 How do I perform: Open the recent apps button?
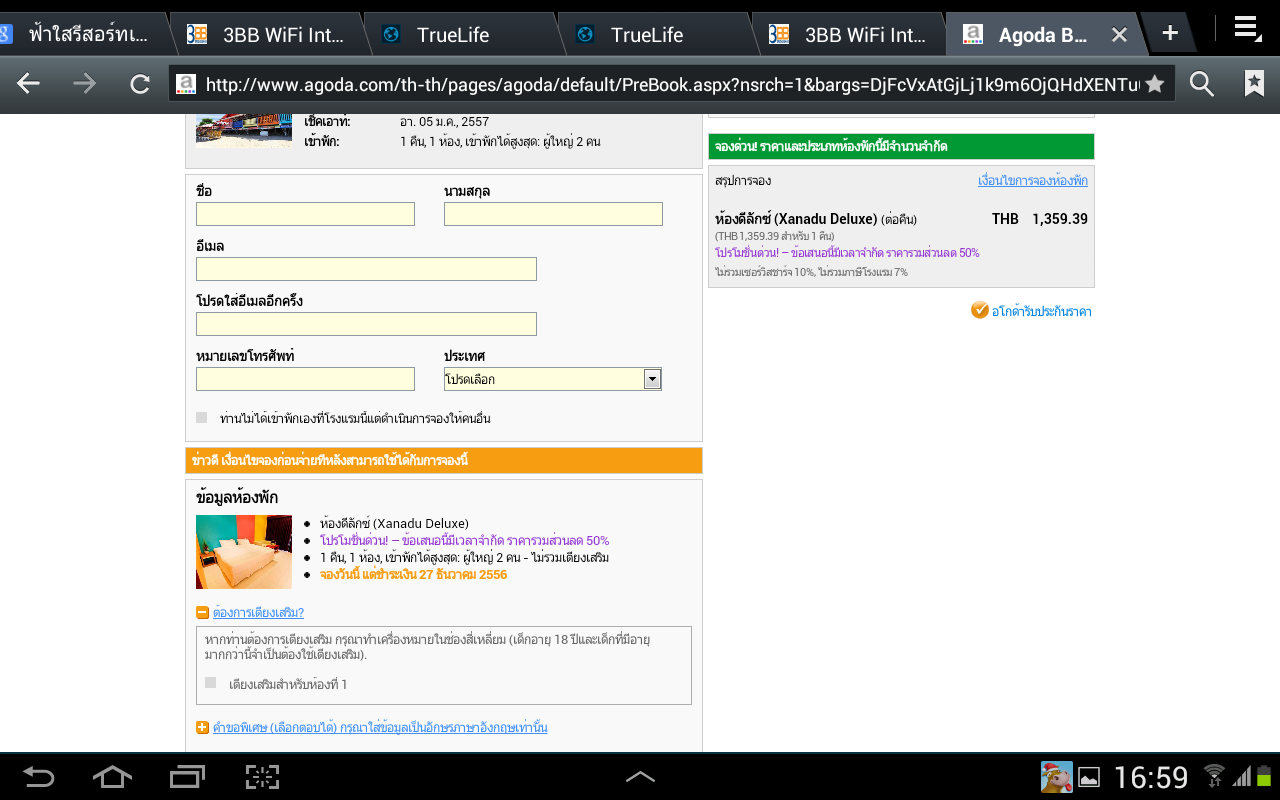[x=187, y=777]
